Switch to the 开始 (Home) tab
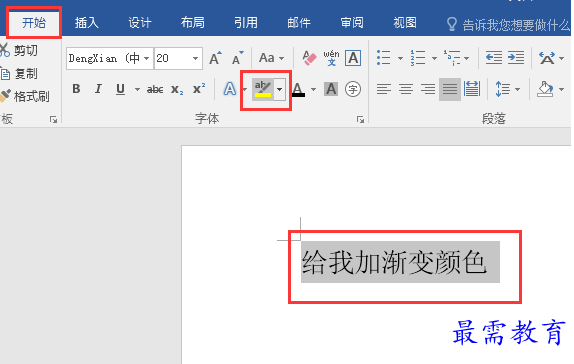Viewport: 574px width, 364px height. click(34, 23)
